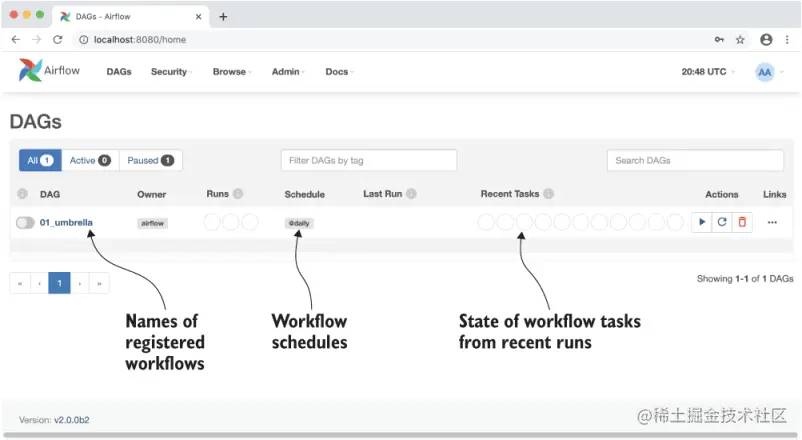Go to first page with « button
Screen dimensions: 802x440
20,283
